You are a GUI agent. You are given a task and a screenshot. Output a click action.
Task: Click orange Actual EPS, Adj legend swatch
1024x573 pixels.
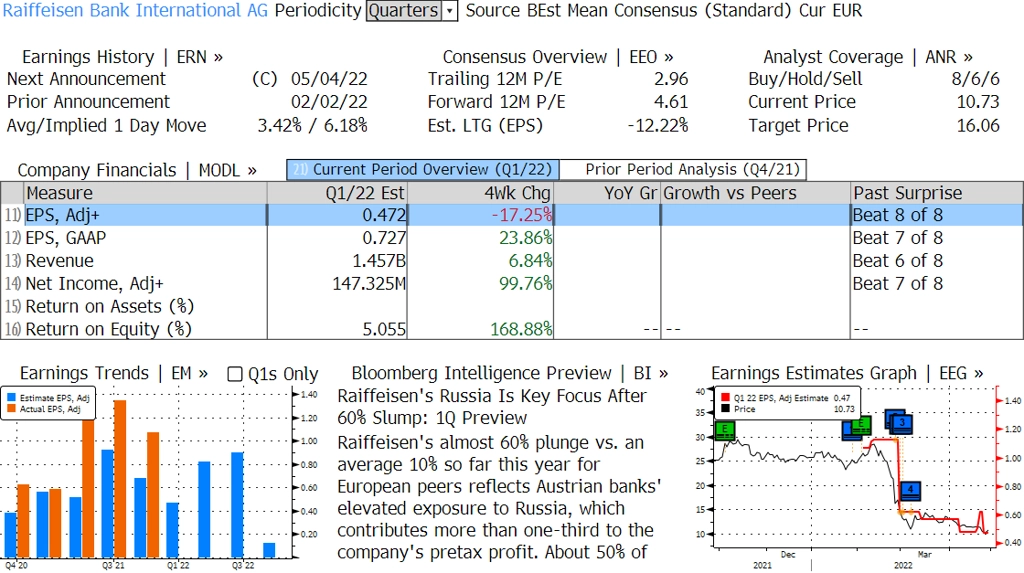(x=12, y=409)
